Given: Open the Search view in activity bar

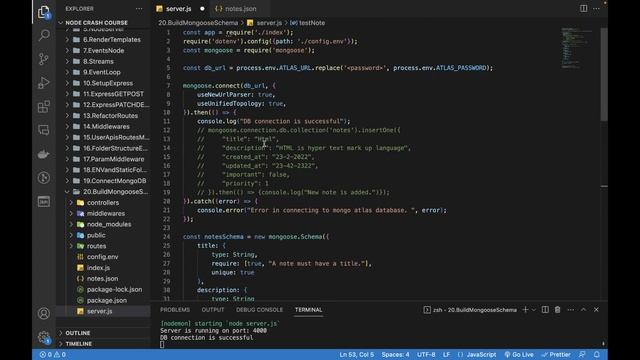Looking at the screenshot, I should coord(44,35).
